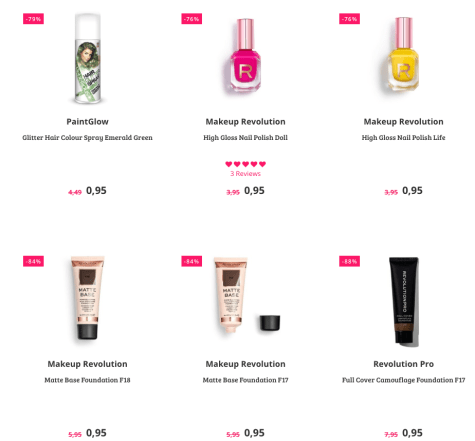Image resolution: width=475 pixels, height=441 pixels.
Task: Open the 3 Reviews link
Action: click(246, 174)
